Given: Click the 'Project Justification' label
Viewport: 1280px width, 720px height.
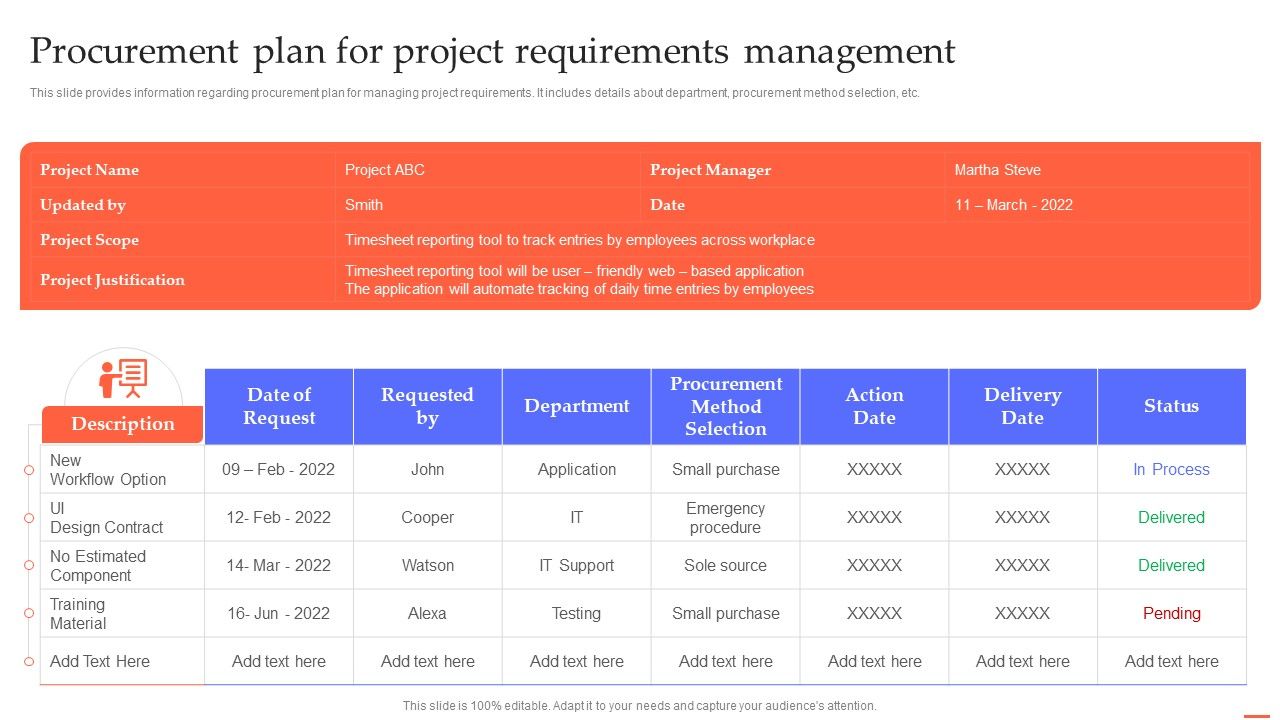Looking at the screenshot, I should coord(112,280).
